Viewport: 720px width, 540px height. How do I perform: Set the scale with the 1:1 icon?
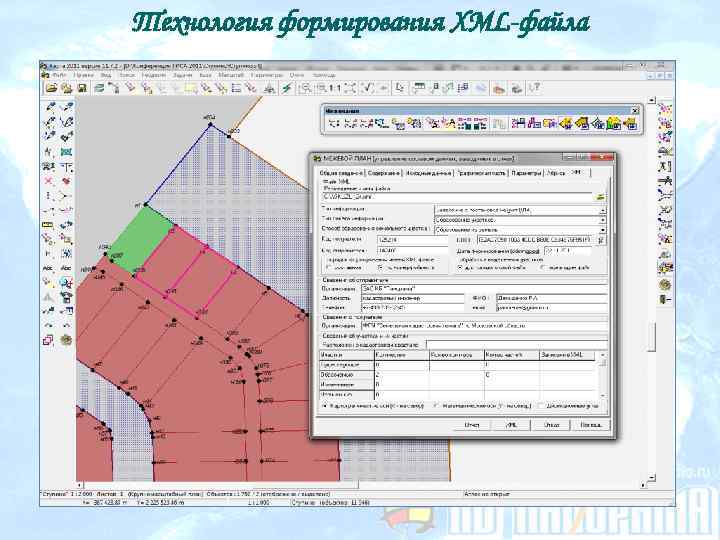(335, 88)
